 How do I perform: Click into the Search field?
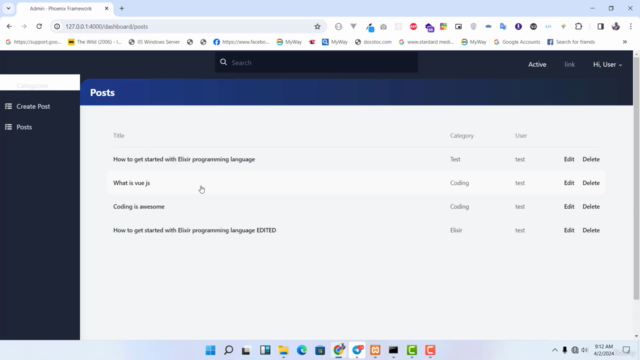(316, 62)
